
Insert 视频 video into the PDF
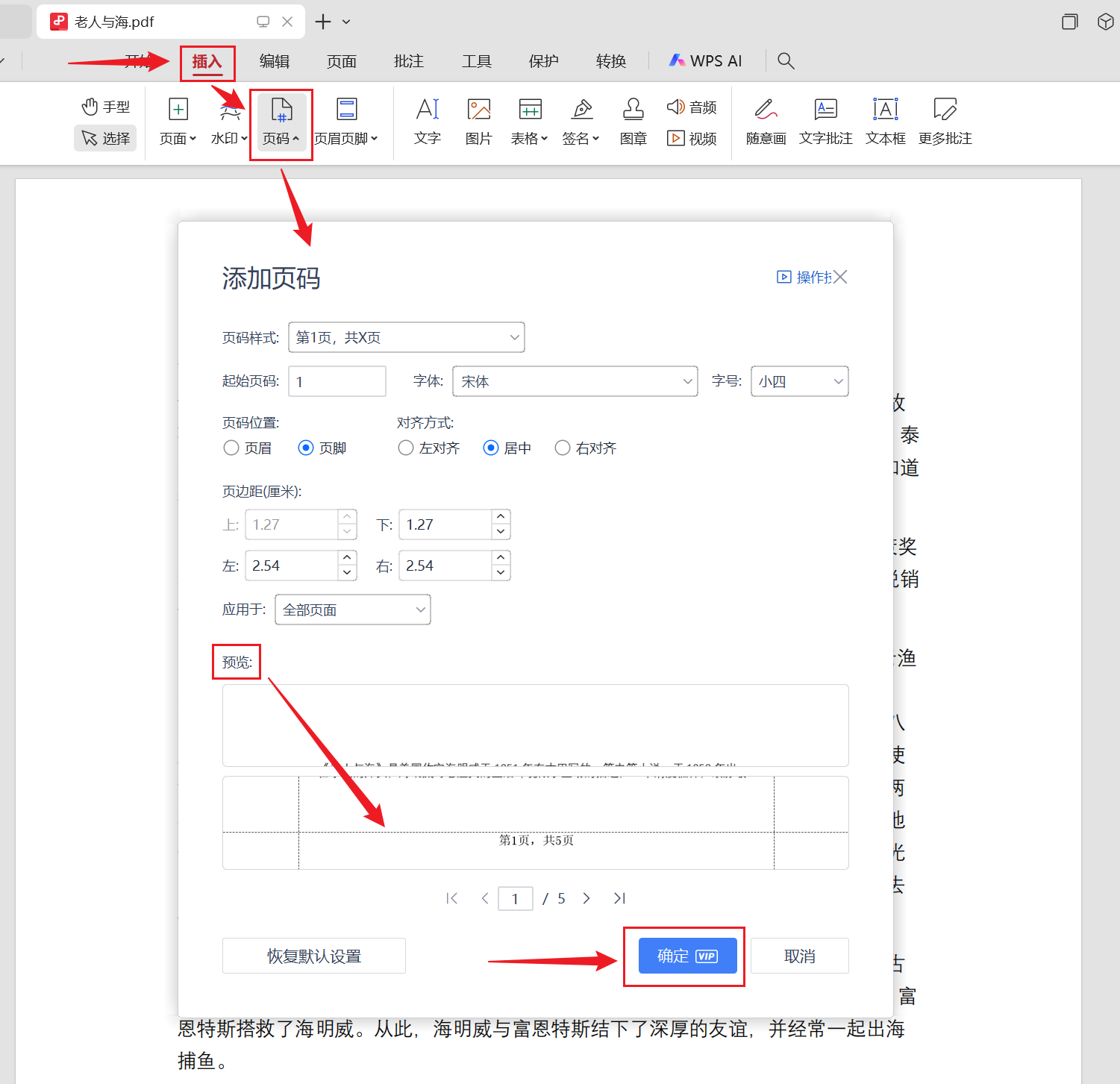691,138
